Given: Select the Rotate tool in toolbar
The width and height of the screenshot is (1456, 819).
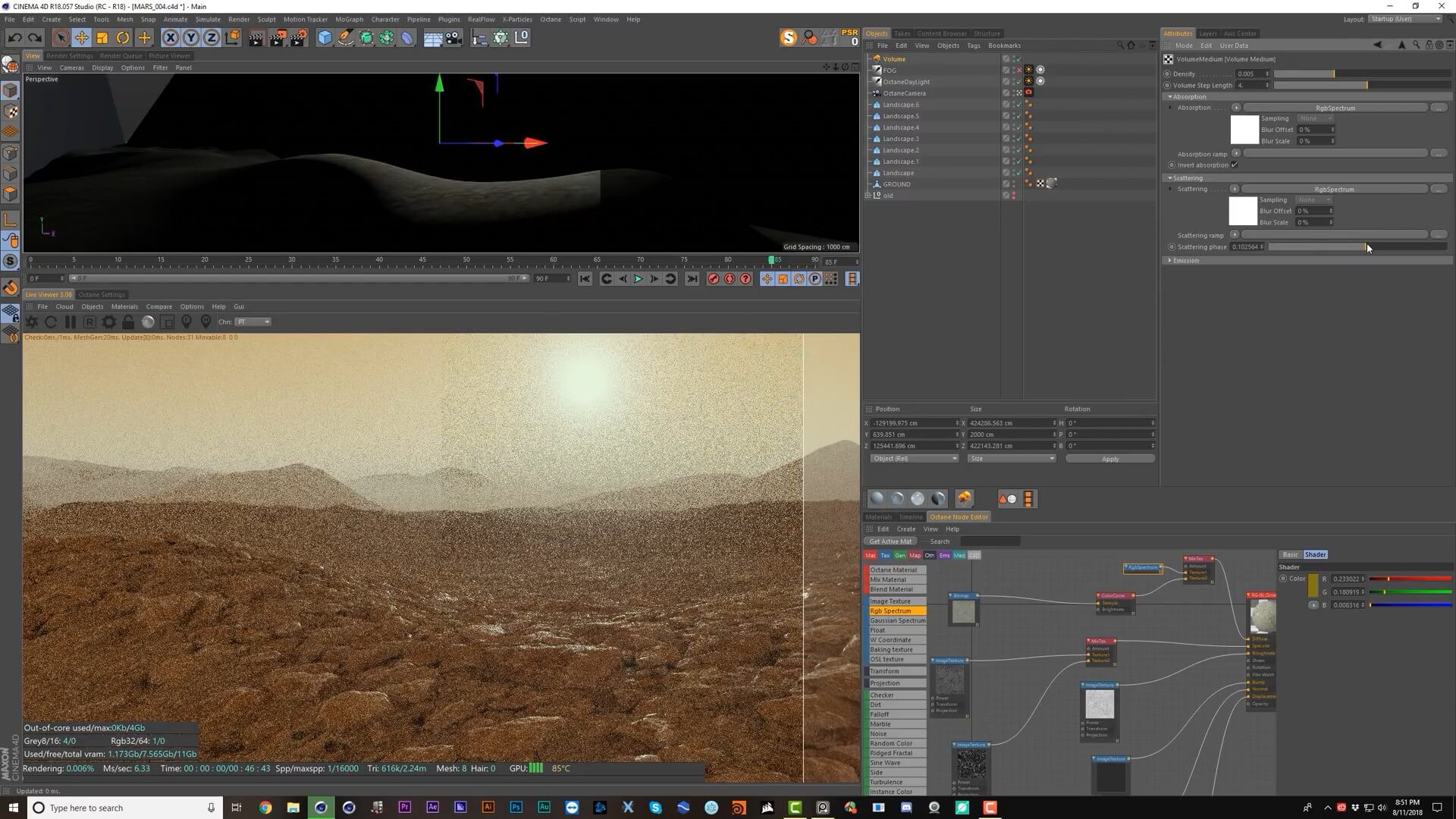Looking at the screenshot, I should click(123, 37).
